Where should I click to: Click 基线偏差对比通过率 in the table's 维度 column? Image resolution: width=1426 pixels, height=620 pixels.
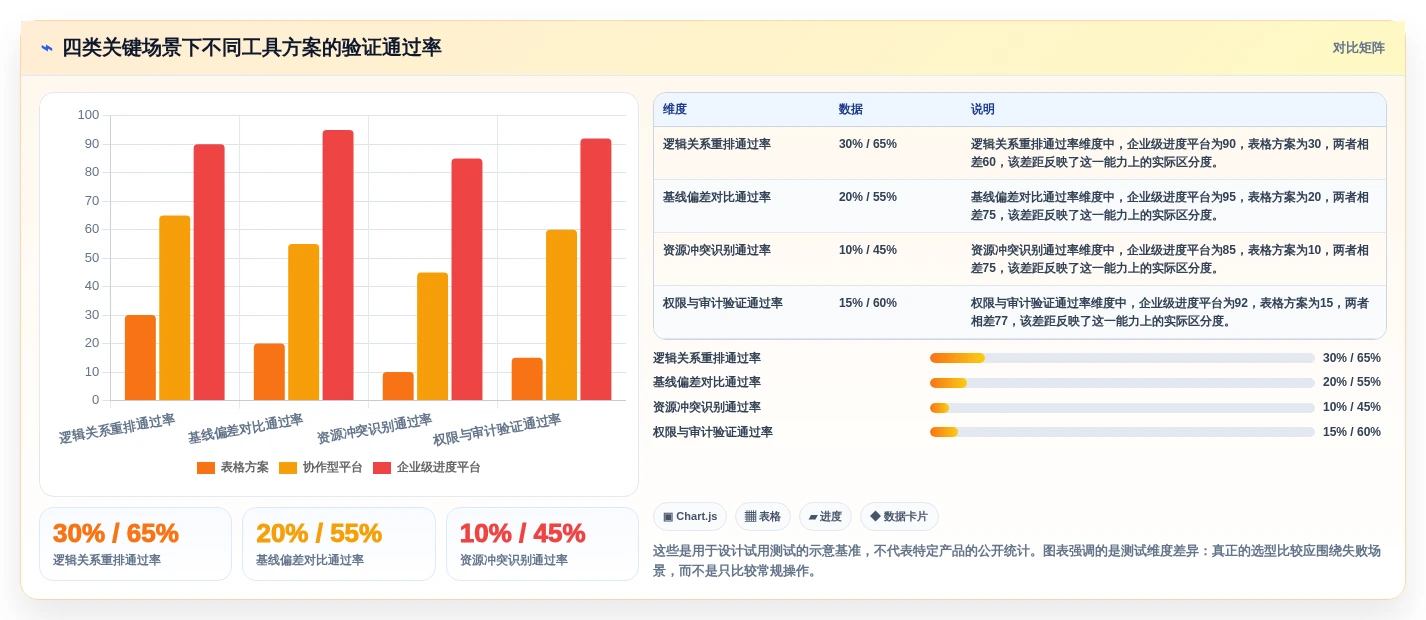(x=717, y=197)
